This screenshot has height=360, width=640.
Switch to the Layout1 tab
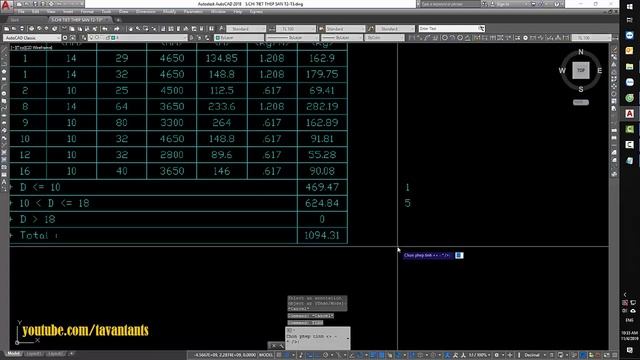(33, 354)
